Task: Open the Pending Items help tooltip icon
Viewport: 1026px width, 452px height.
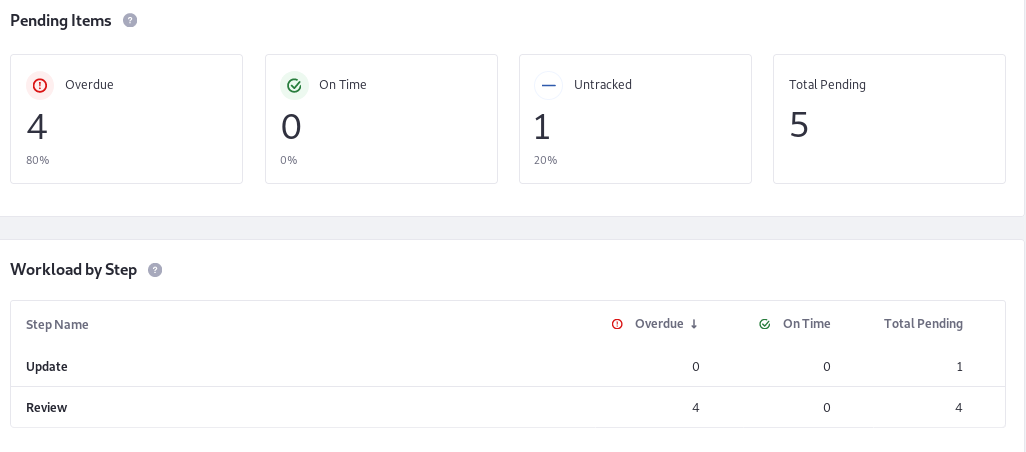Action: pyautogui.click(x=130, y=20)
